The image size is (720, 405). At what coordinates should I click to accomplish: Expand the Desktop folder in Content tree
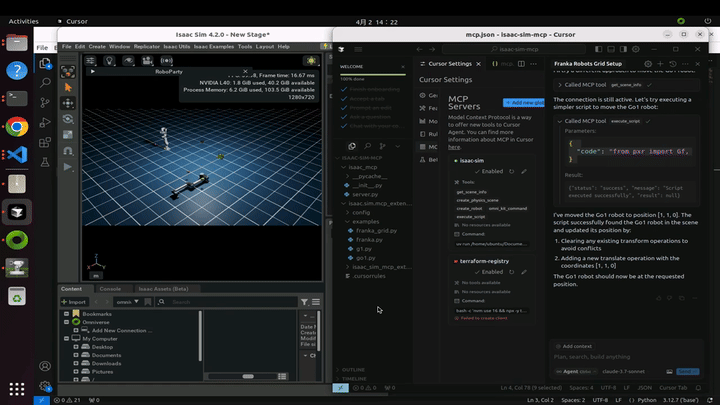click(76, 347)
